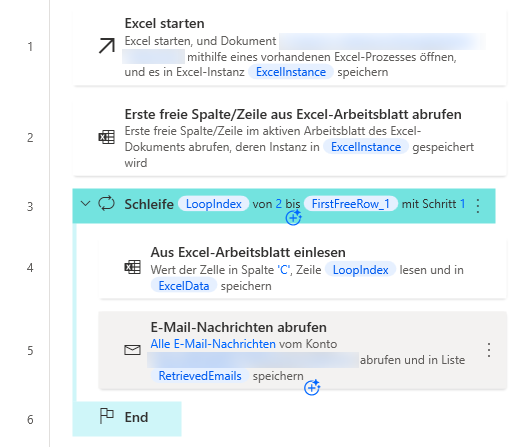Click Alle E-Mail-Nachrichten link
The width and height of the screenshot is (521, 447).
click(213, 344)
